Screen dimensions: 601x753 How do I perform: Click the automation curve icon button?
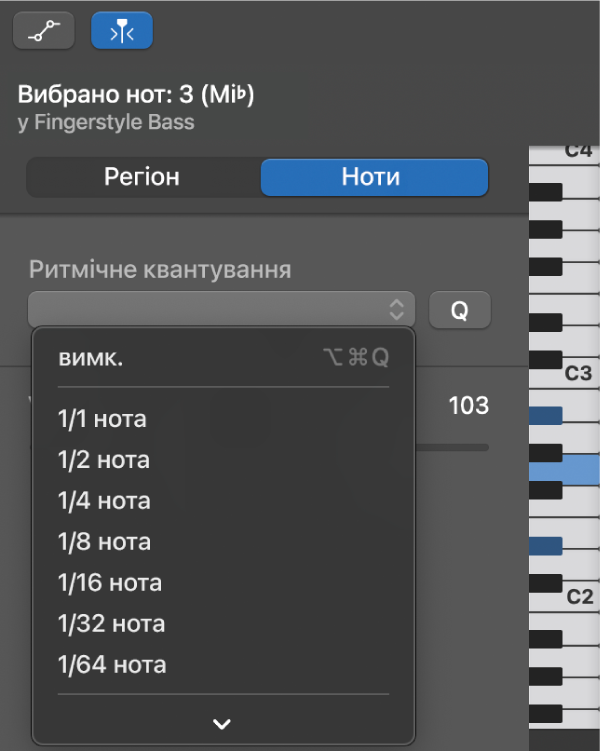(x=44, y=31)
